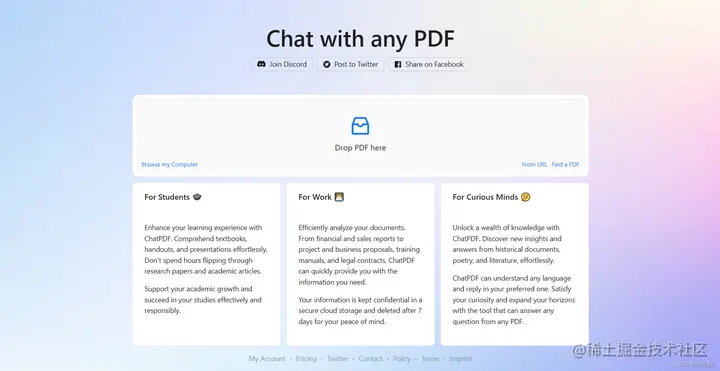This screenshot has width=720, height=371.
Task: Click the graduation cap emoji by For Students
Action: click(197, 197)
